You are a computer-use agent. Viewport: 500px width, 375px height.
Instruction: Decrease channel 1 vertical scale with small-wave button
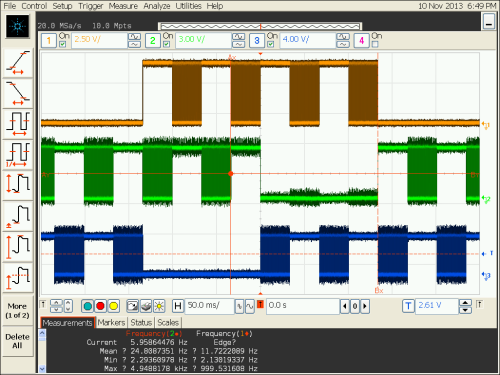(x=135, y=44)
